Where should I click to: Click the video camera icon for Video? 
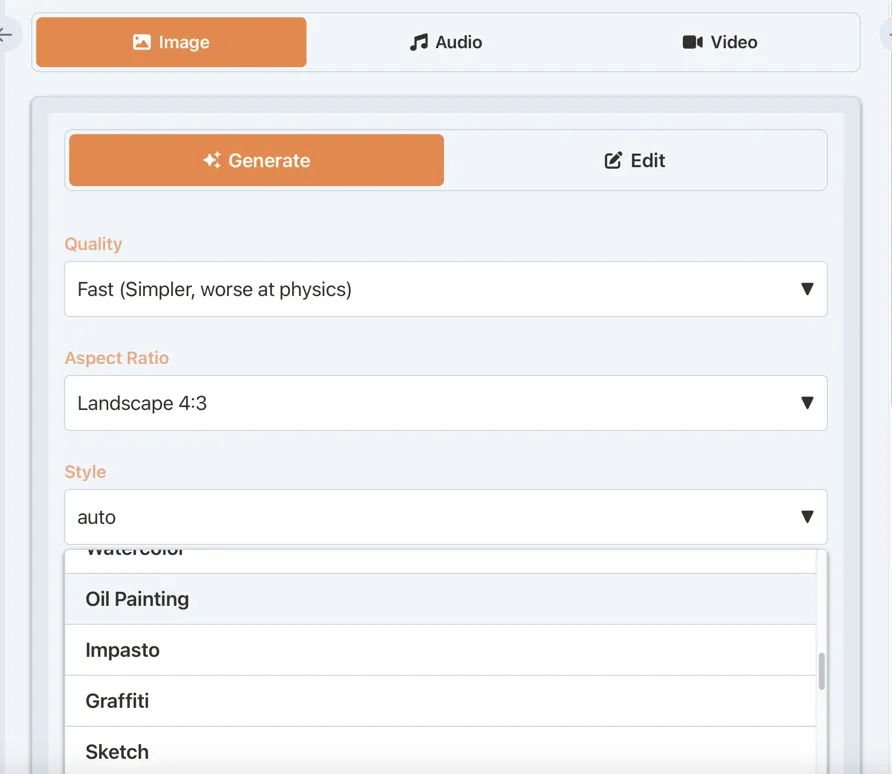point(692,42)
